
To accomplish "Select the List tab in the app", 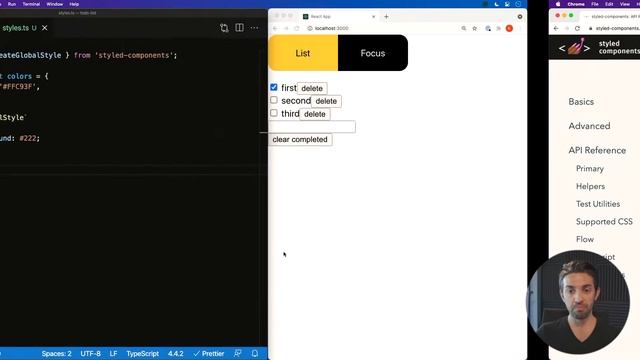I will coord(303,53).
